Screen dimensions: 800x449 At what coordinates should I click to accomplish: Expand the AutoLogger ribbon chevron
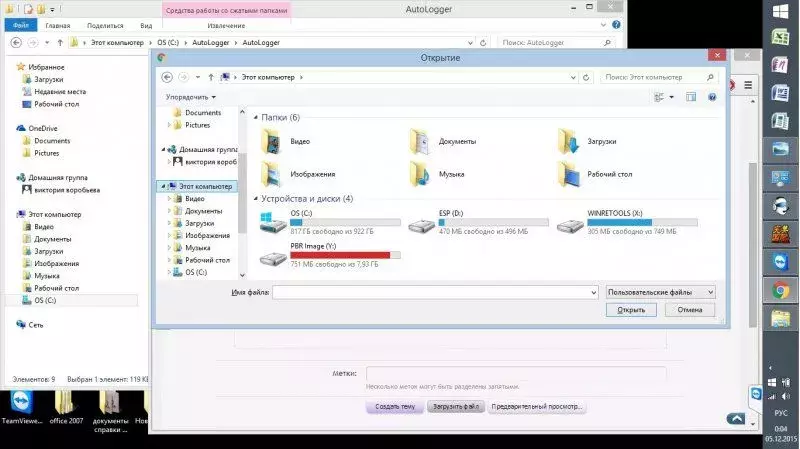click(603, 24)
